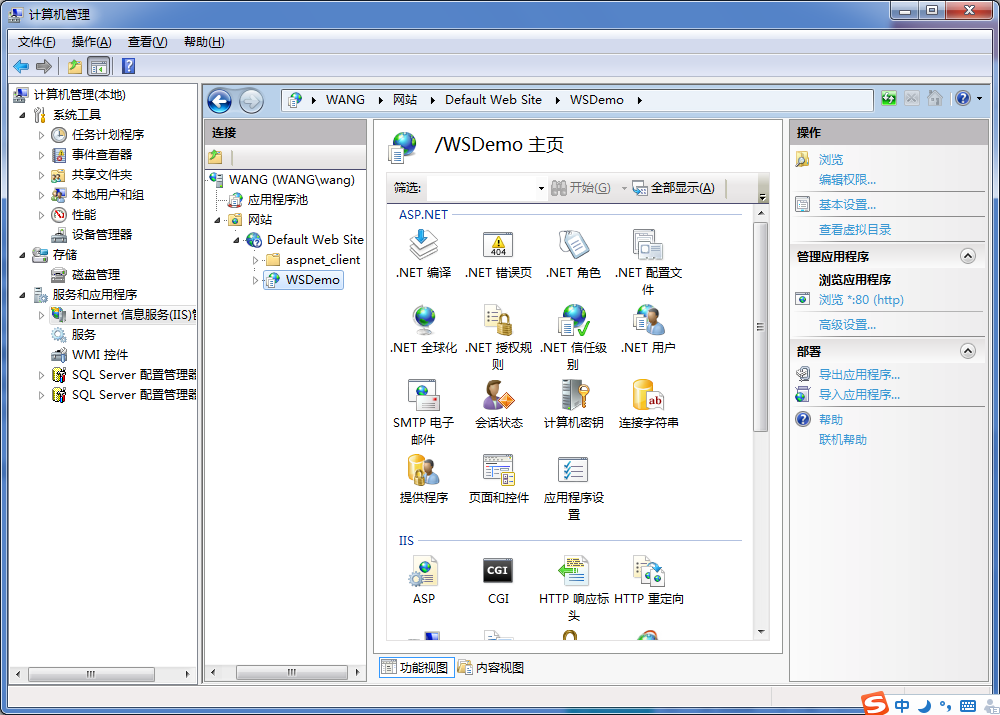1000x715 pixels.
Task: Click the 编辑权限... link
Action: 847,180
